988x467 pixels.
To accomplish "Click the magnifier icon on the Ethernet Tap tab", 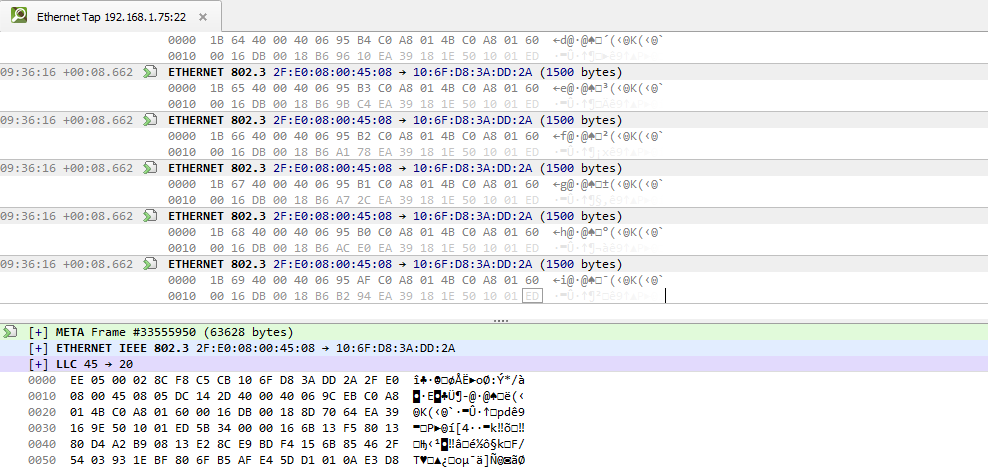I will point(19,16).
